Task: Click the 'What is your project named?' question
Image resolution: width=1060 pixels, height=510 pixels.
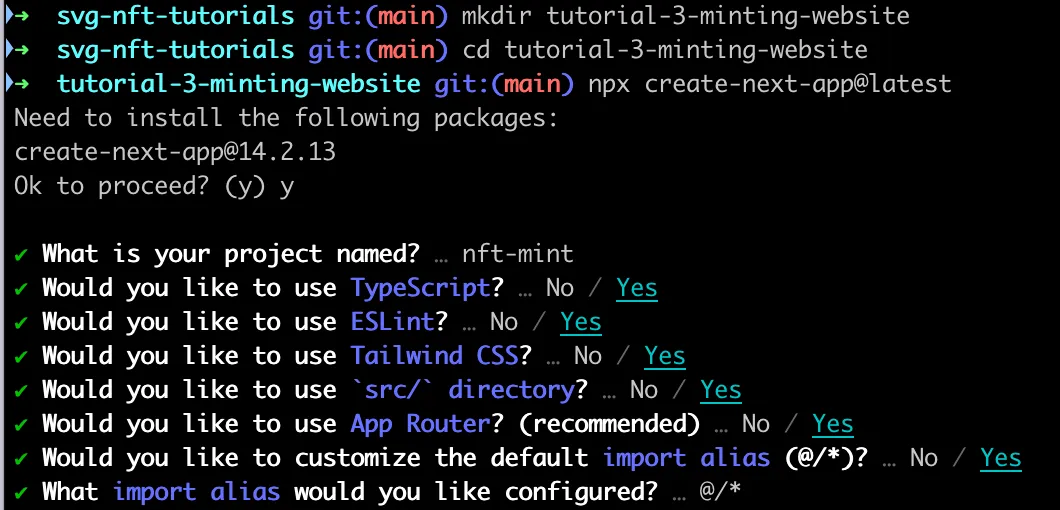Action: [x=231, y=254]
